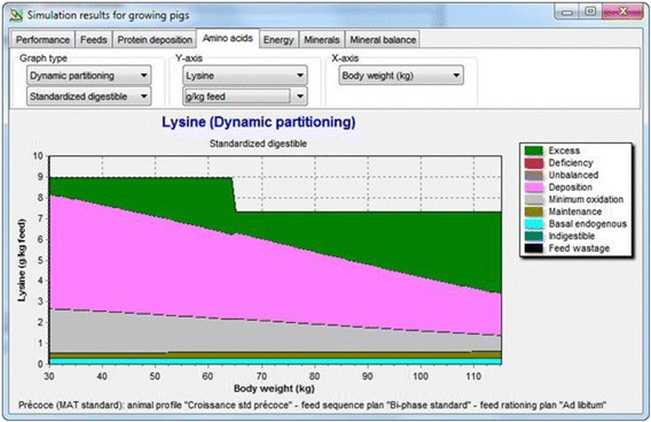Select the Protein deposition tab
Viewport: 651px width, 422px height.
pos(152,40)
